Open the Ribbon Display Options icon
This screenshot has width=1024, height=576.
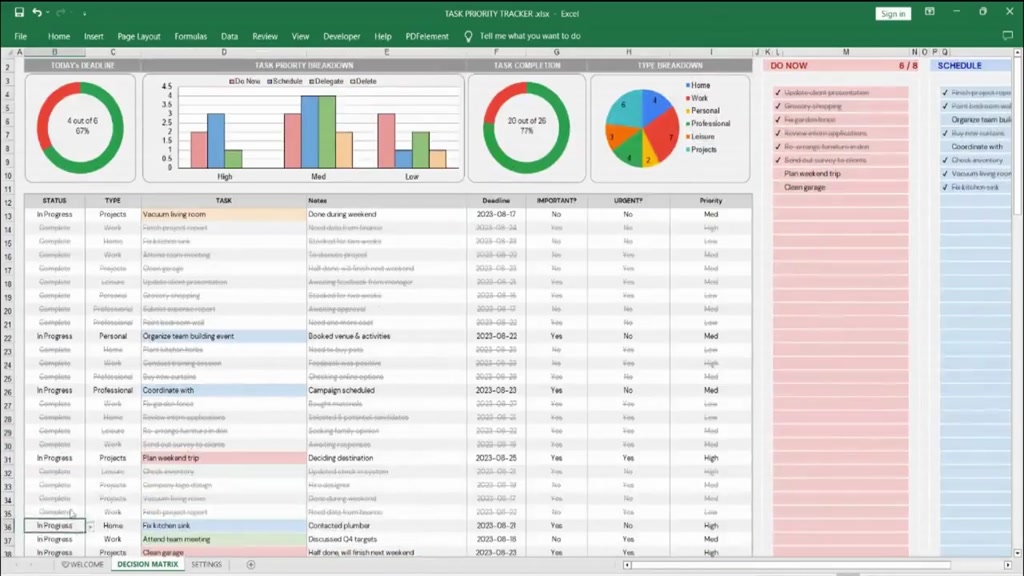[x=929, y=12]
